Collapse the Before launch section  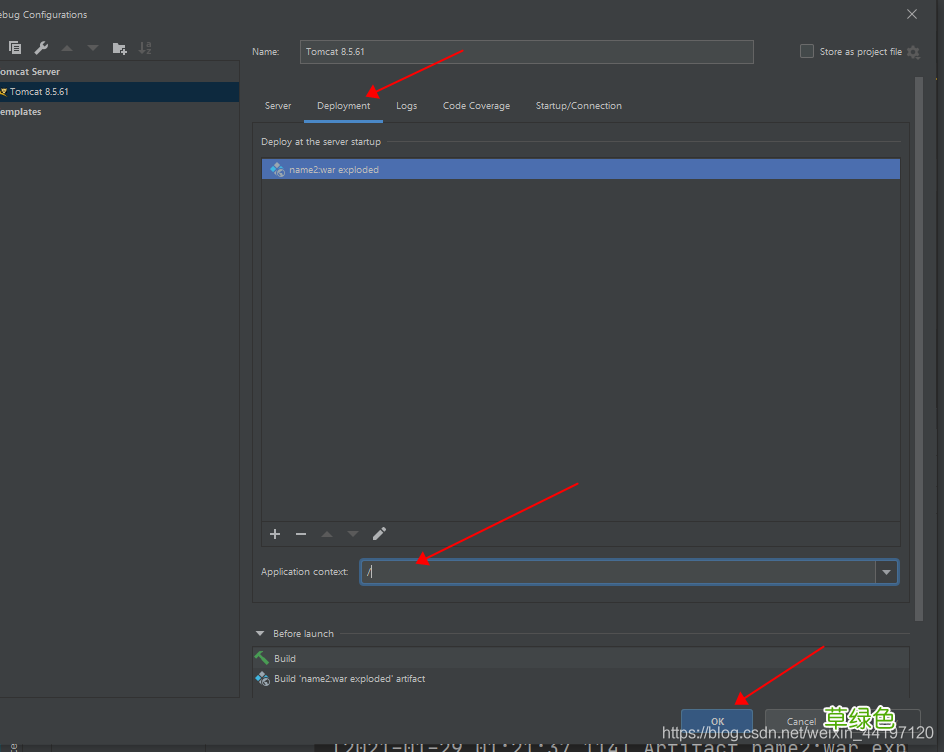point(260,634)
